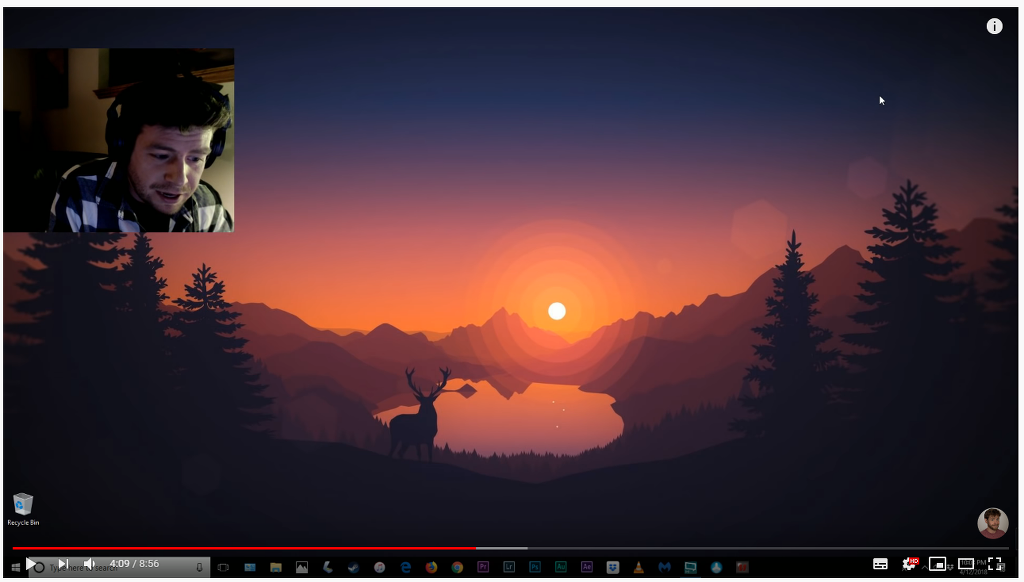The width and height of the screenshot is (1024, 582).
Task: Open Adobe Premiere Pro from the taskbar
Action: click(x=483, y=567)
